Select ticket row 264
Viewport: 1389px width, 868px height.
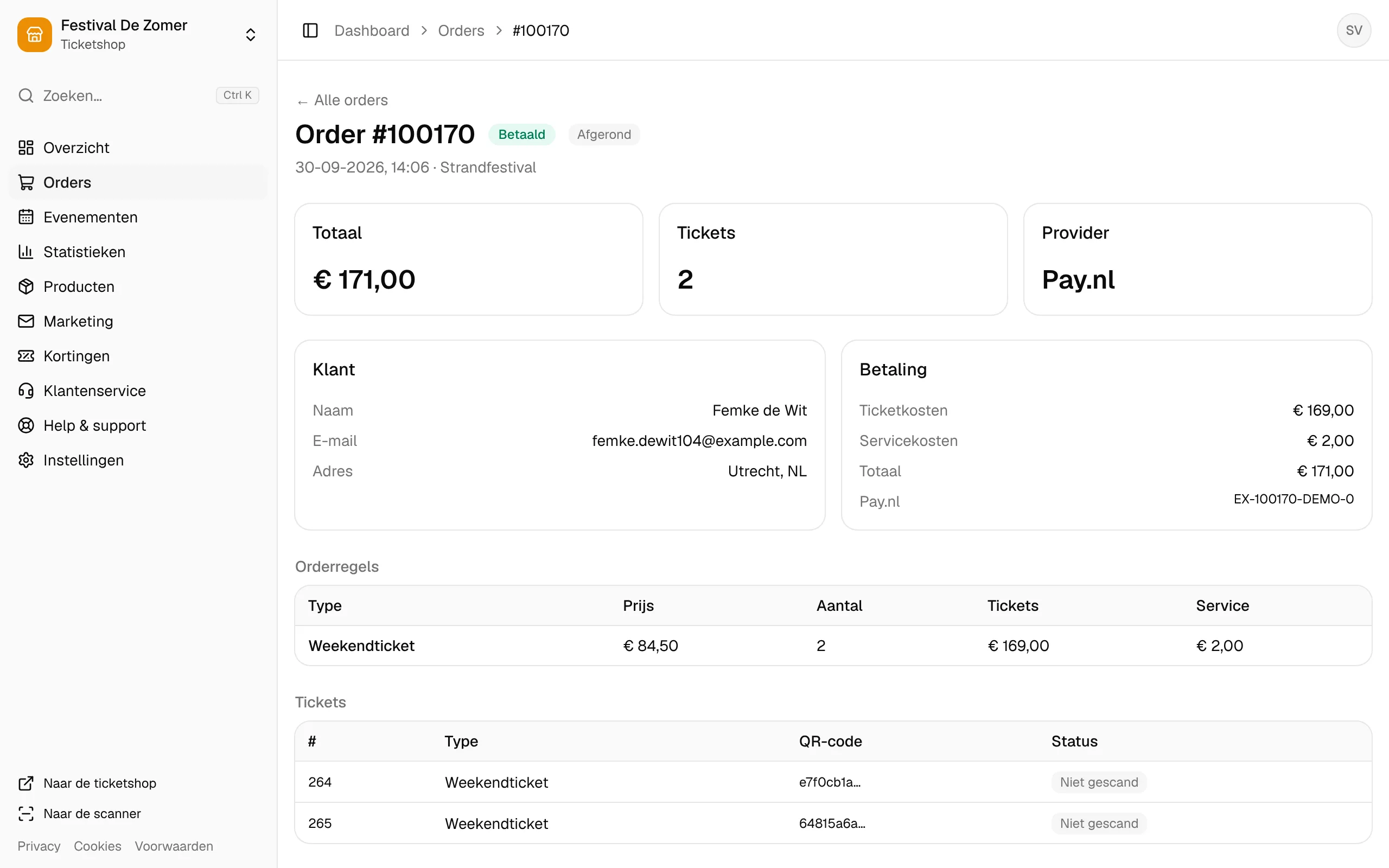833,782
